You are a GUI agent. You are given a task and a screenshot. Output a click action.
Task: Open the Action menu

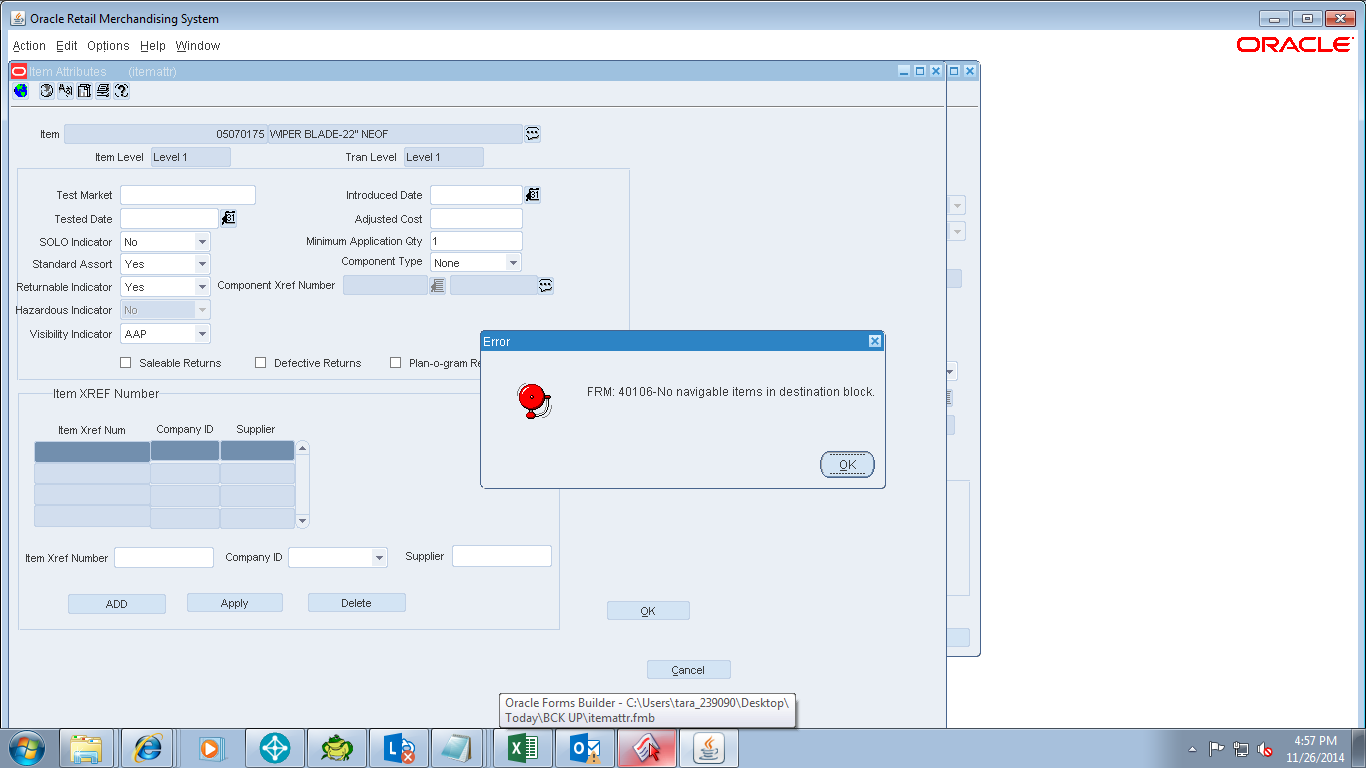coord(29,46)
